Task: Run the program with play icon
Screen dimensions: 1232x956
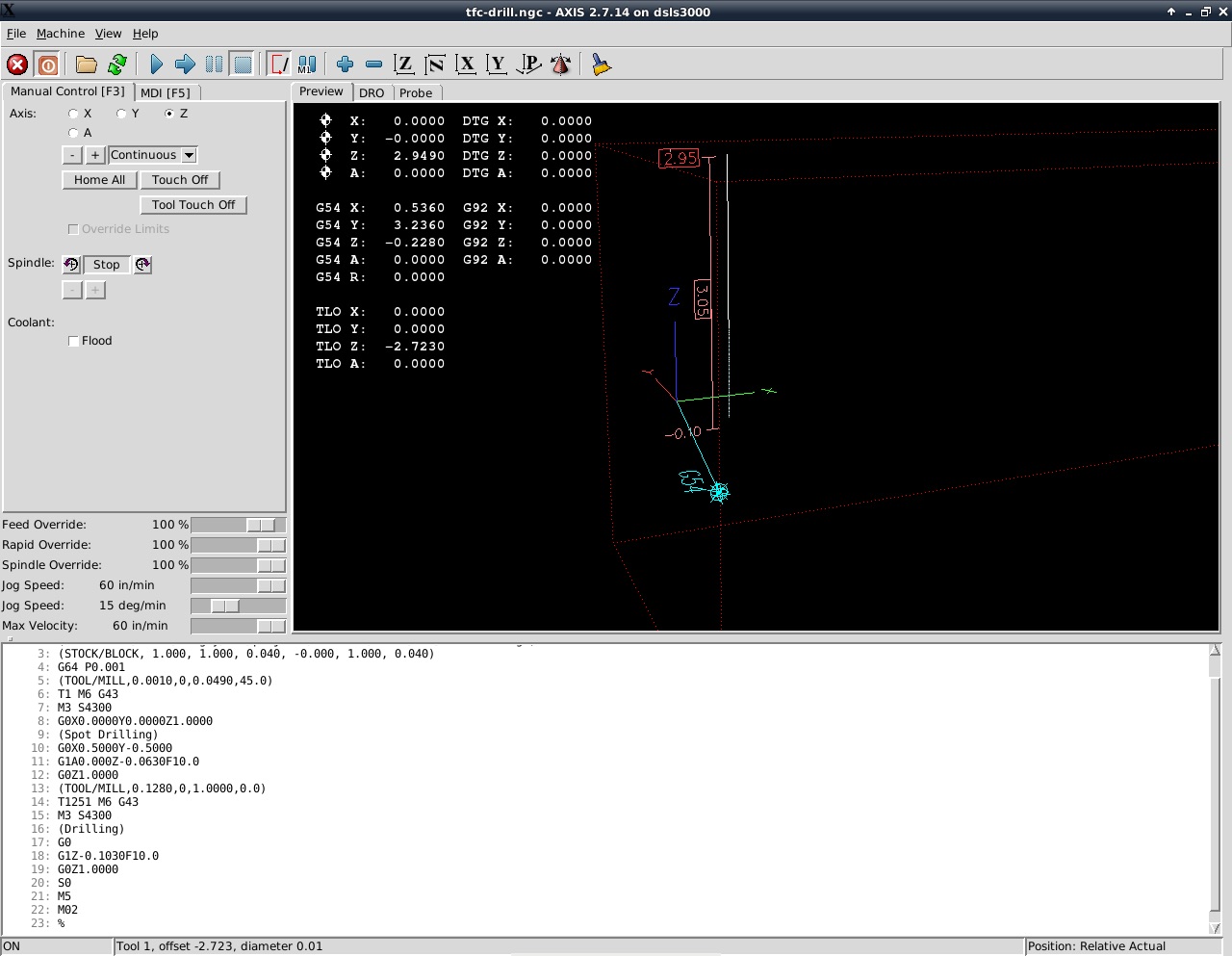Action: tap(156, 65)
